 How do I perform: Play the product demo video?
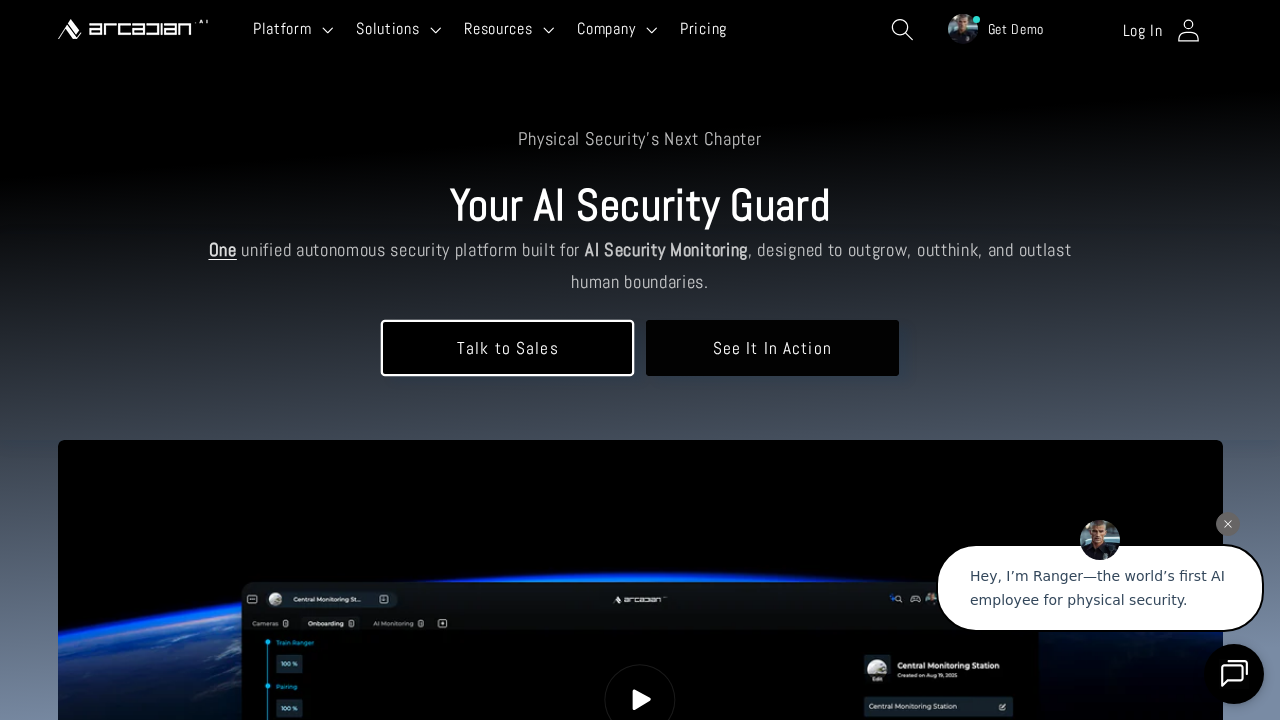point(640,699)
